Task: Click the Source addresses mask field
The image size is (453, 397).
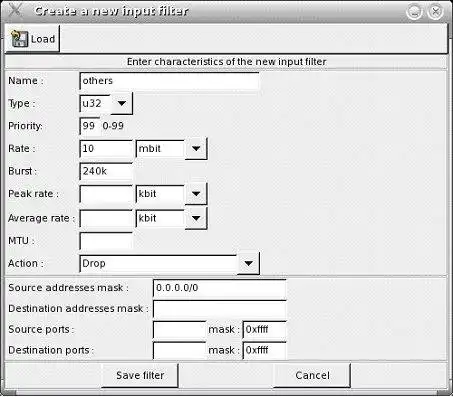Action: [219, 288]
